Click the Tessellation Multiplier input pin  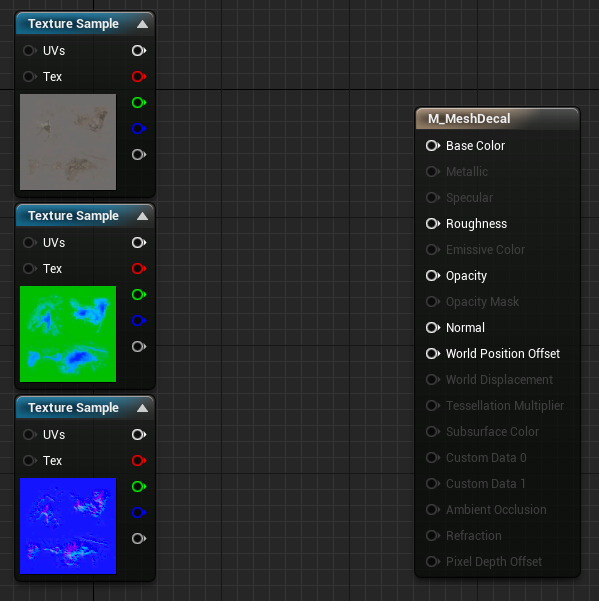[x=433, y=406]
